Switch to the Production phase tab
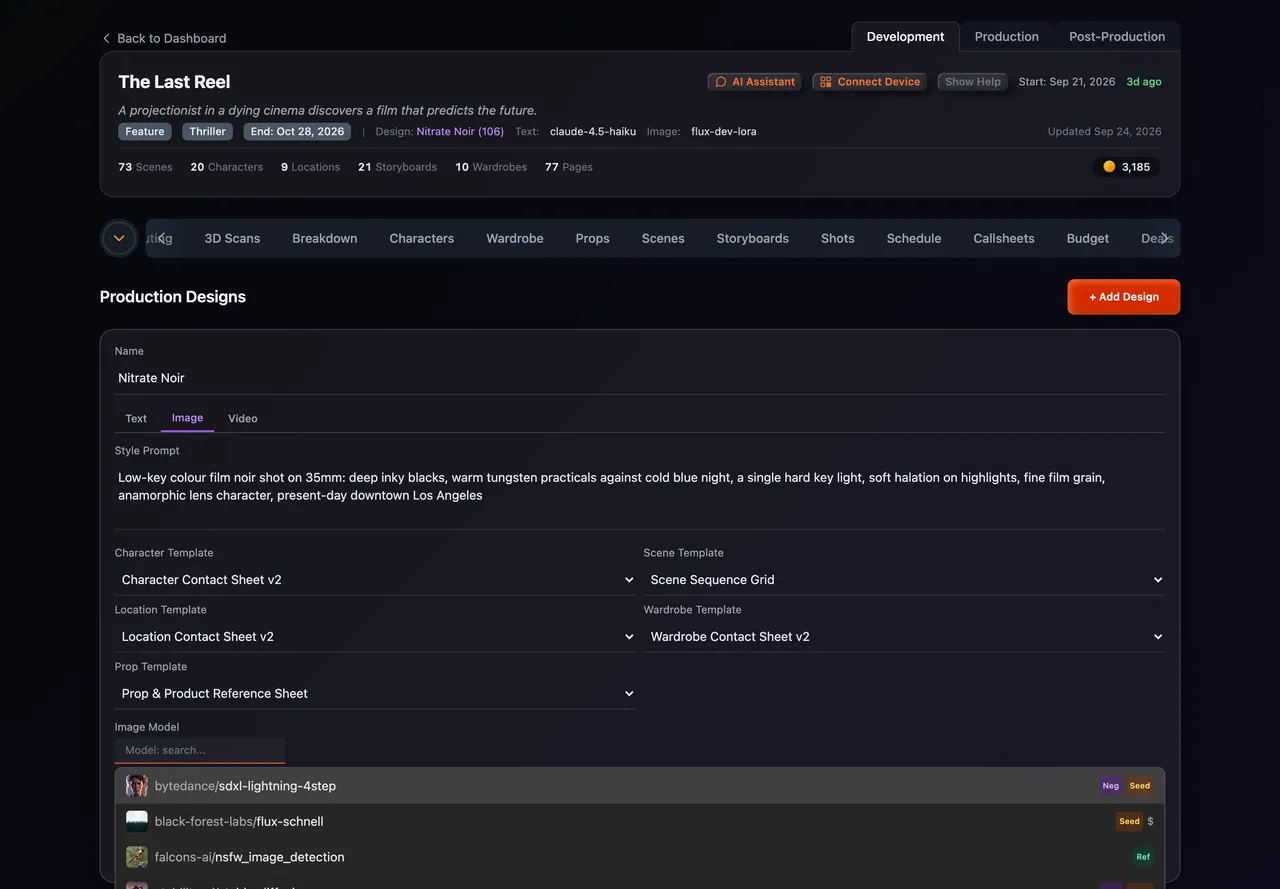Screen dimensions: 1280x889 (x=1006, y=37)
